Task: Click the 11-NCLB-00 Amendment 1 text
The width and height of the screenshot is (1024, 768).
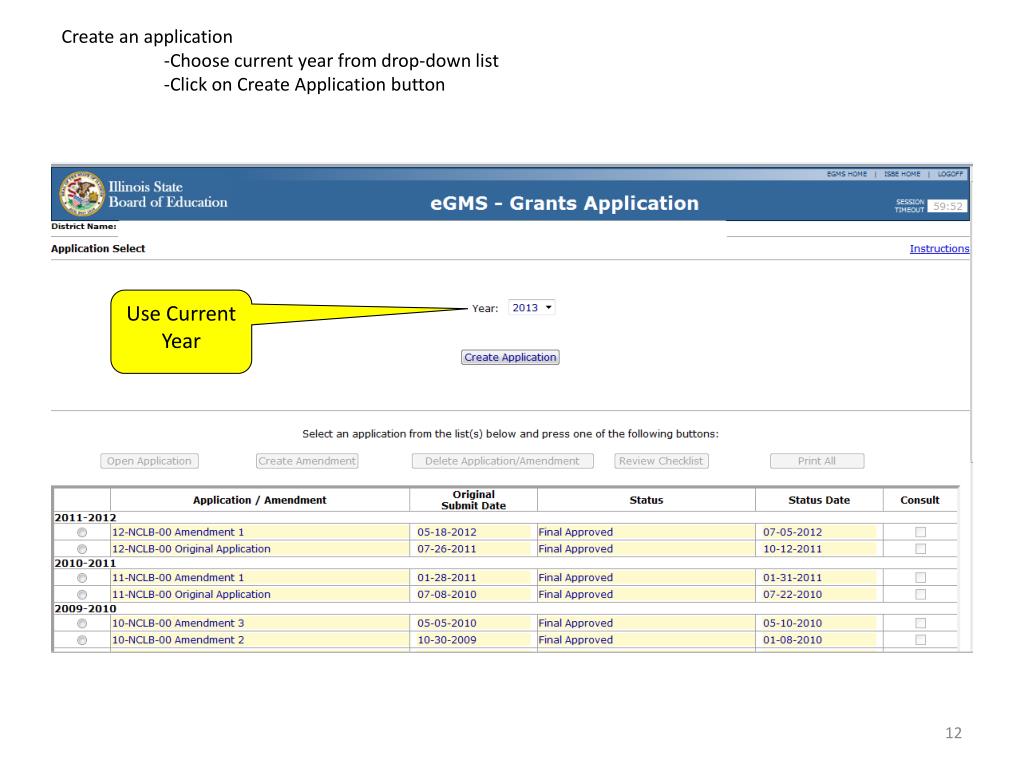Action: (178, 578)
